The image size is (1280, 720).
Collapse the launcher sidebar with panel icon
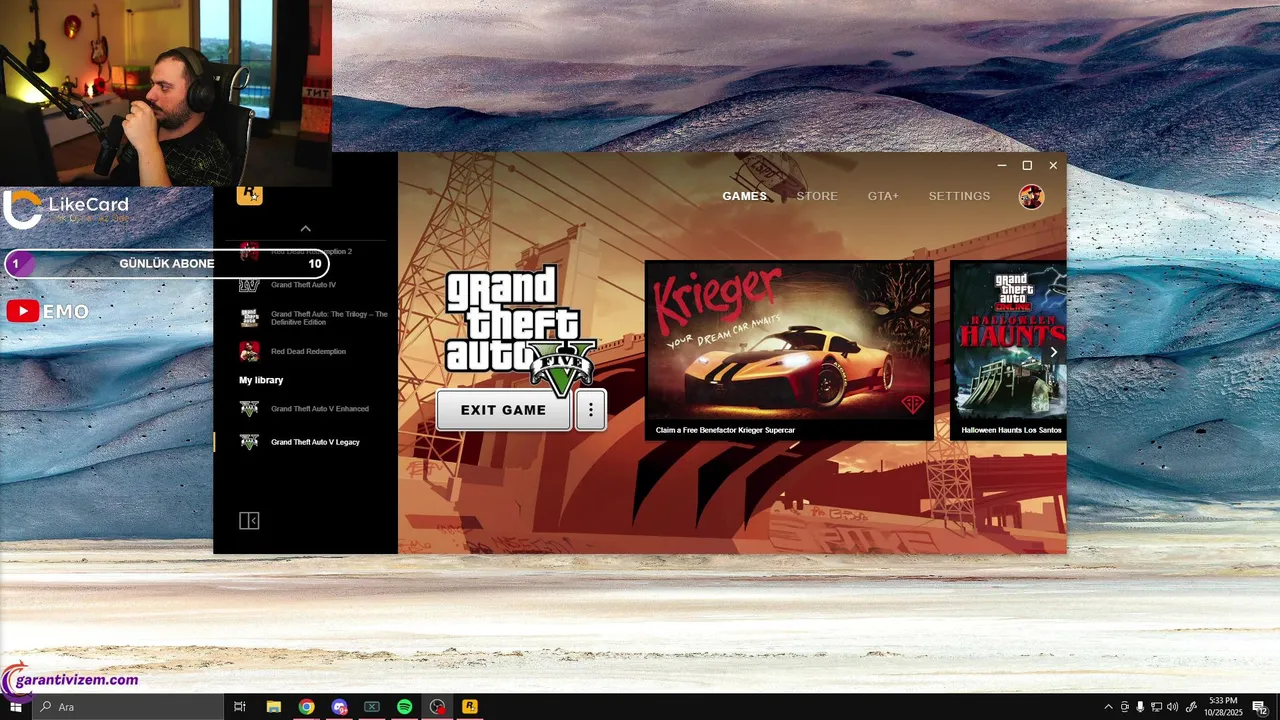[249, 521]
